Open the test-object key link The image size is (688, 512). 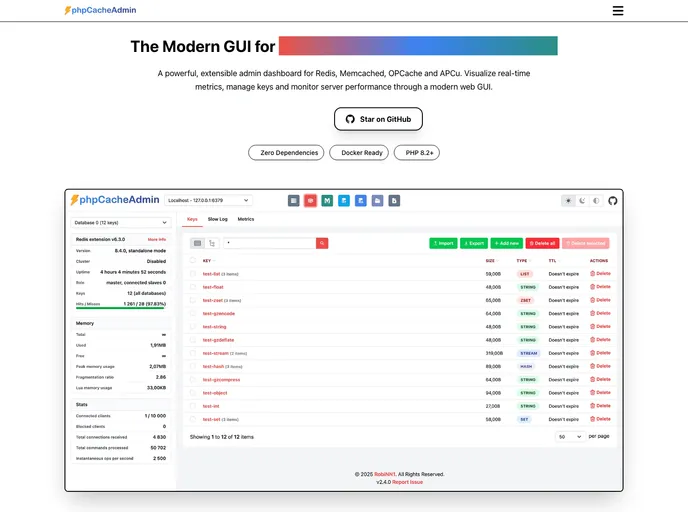pos(215,393)
